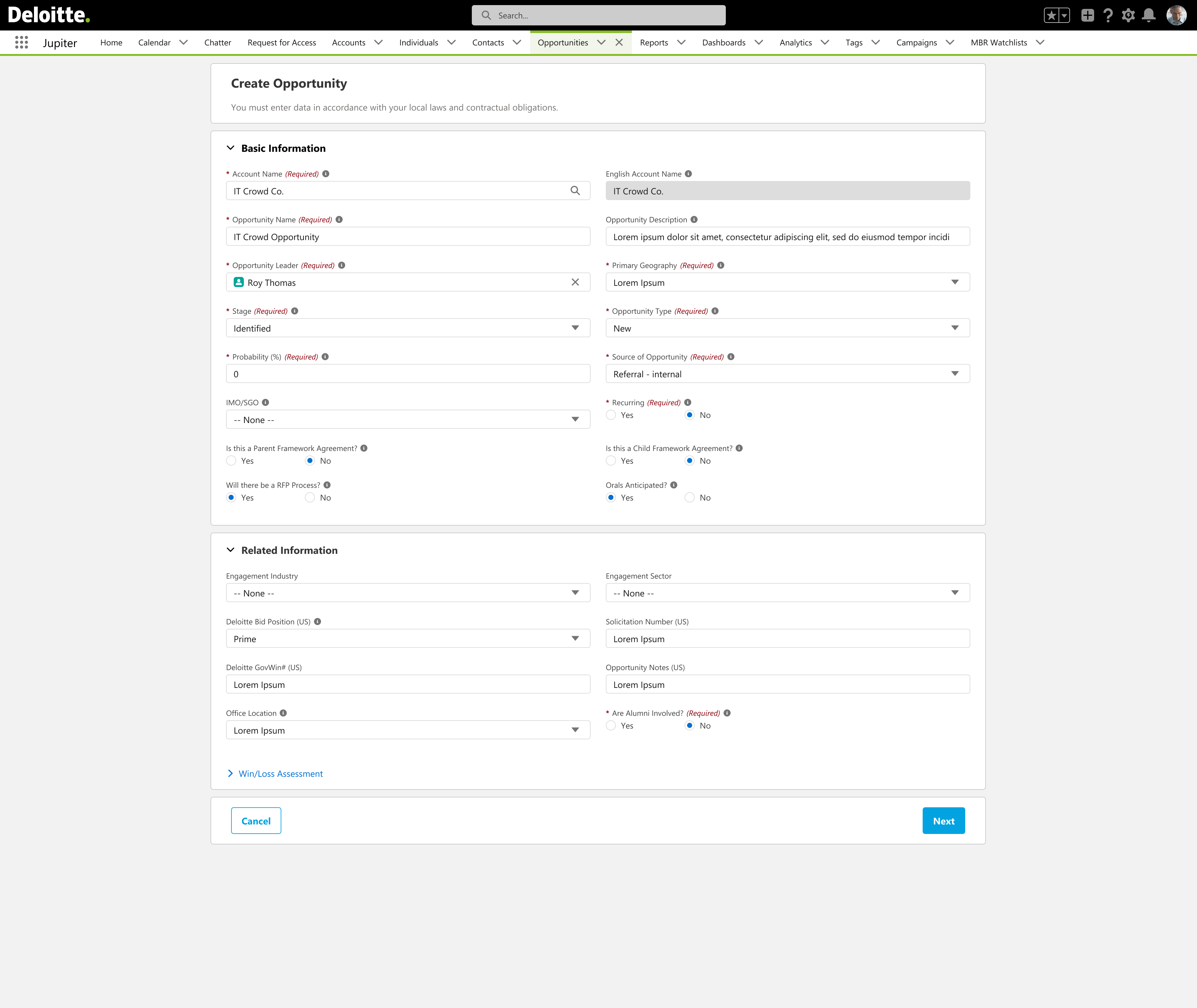Viewport: 1197px width, 1008px height.
Task: Click the Opportunity Notes (US) field
Action: pos(787,685)
